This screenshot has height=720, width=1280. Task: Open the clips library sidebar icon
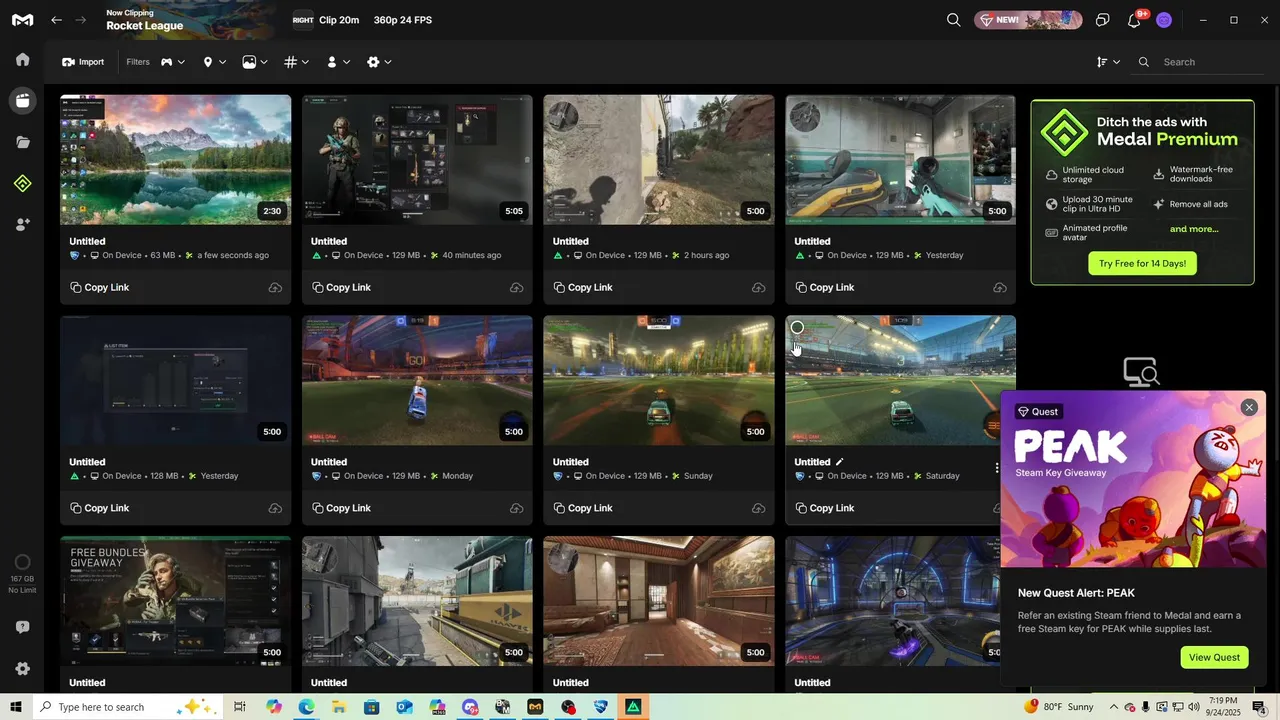click(x=22, y=100)
